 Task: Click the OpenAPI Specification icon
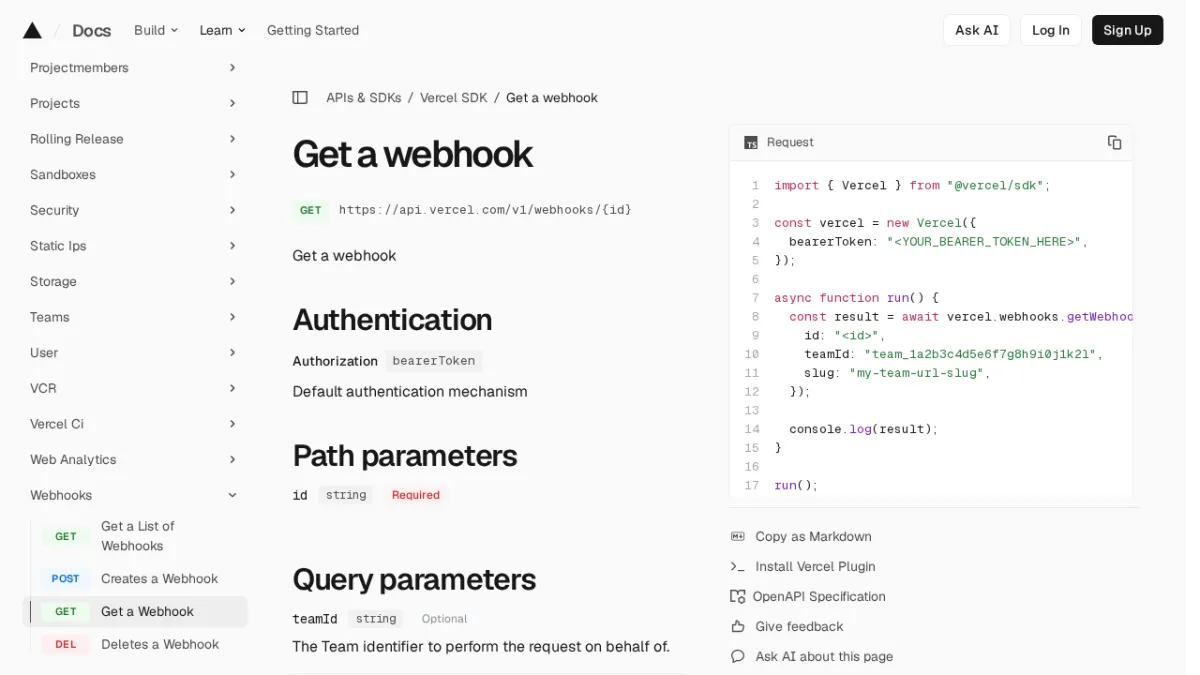[738, 596]
